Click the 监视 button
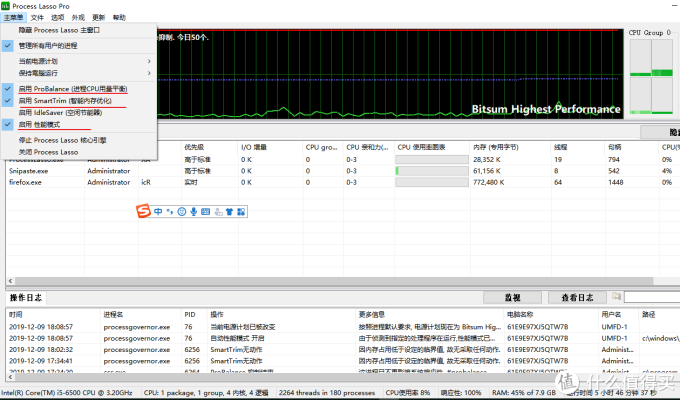Screen dimensions: 680x400 click(513, 298)
